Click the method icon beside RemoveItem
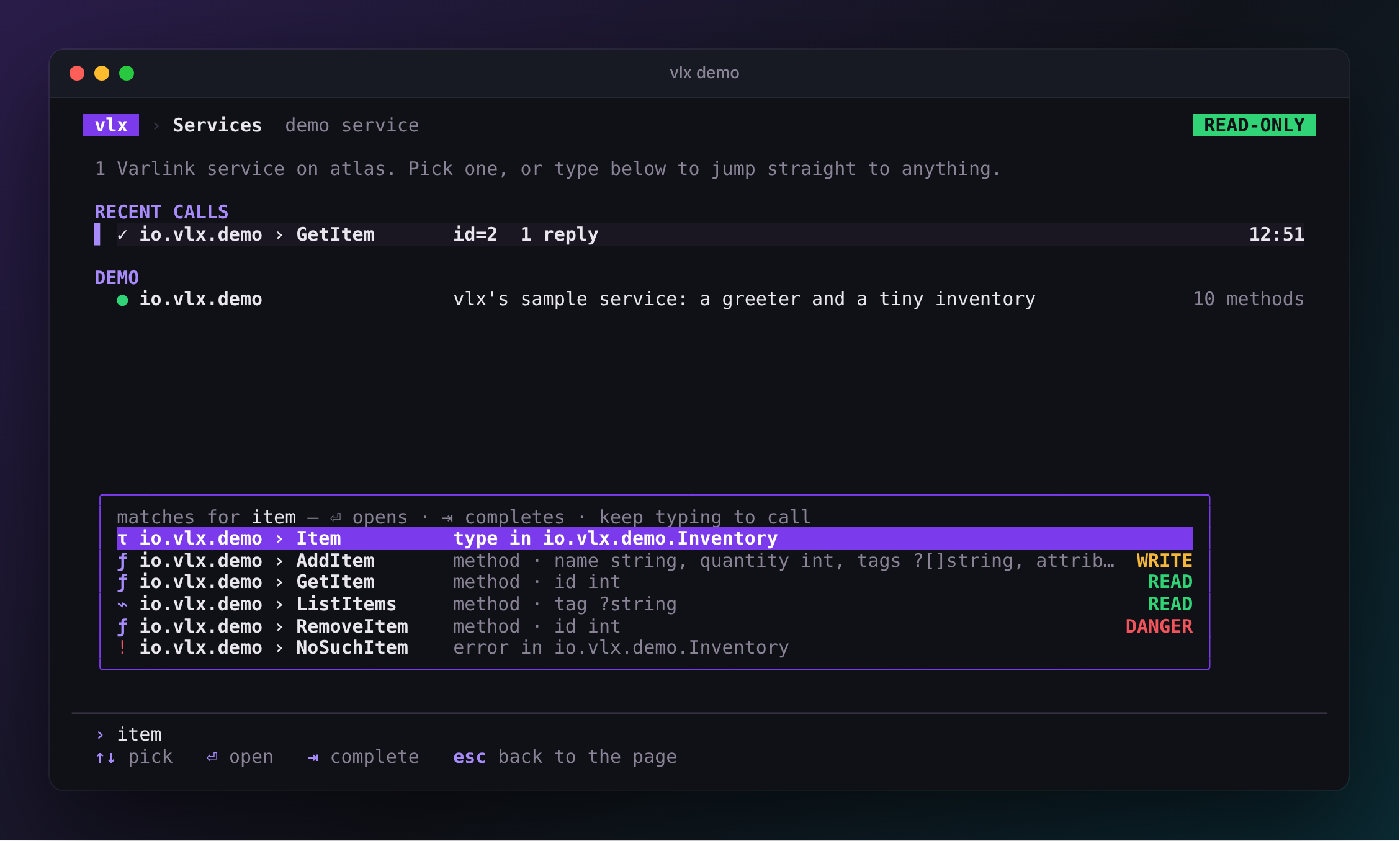Viewport: 1400px width, 841px height. (x=122, y=627)
